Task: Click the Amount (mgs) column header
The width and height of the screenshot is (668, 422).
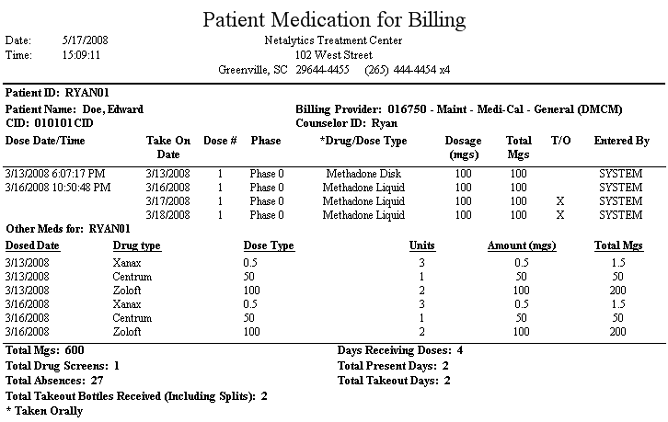Action: pyautogui.click(x=522, y=246)
